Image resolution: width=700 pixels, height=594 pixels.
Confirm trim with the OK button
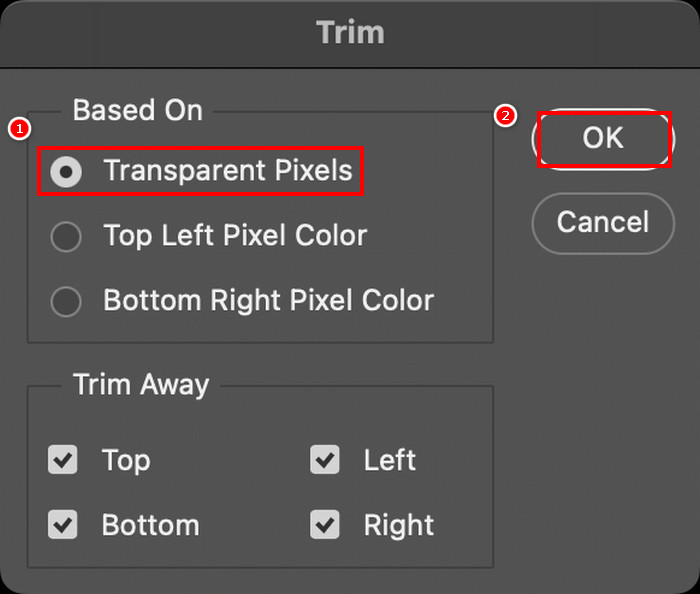pyautogui.click(x=603, y=139)
